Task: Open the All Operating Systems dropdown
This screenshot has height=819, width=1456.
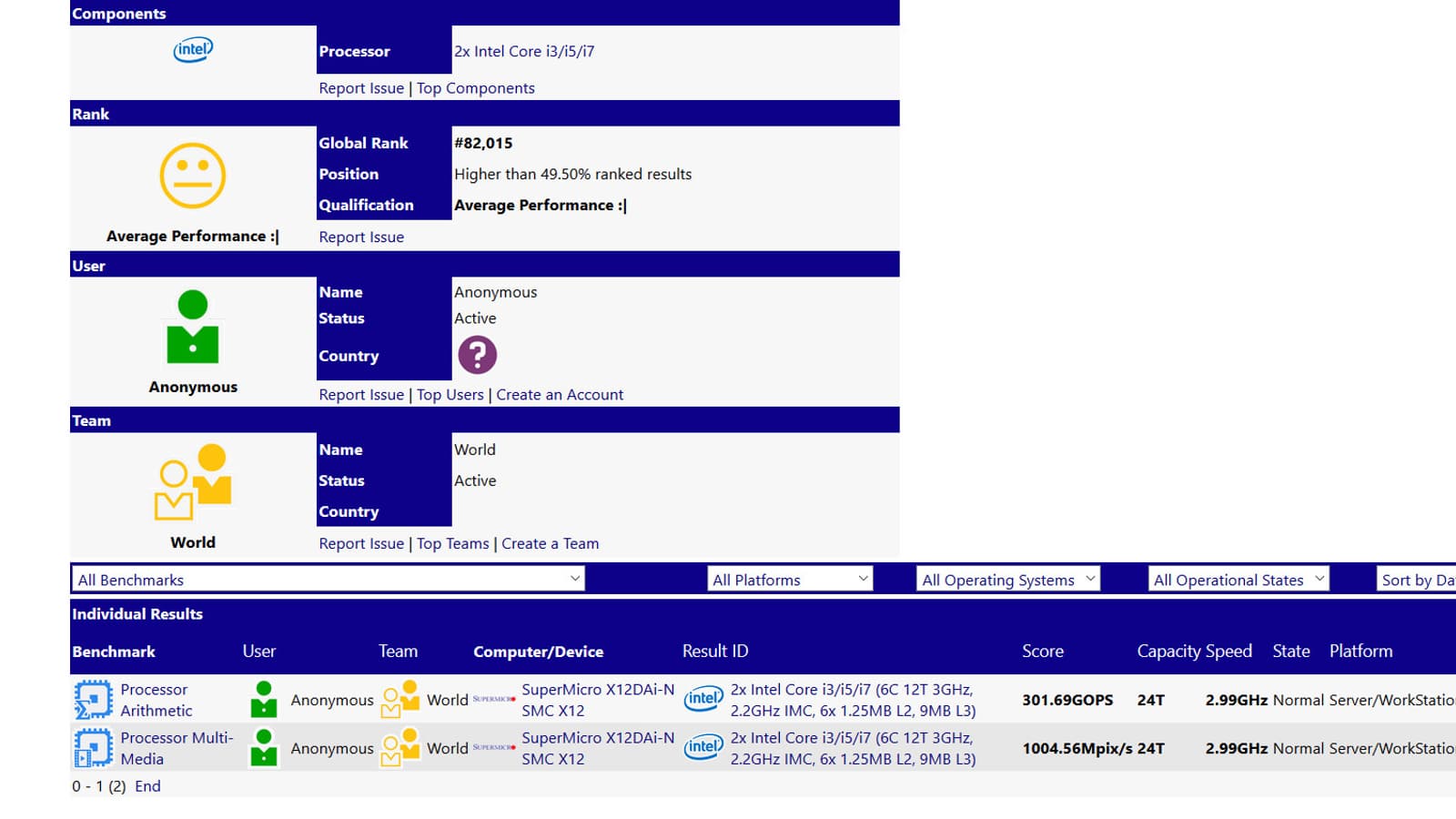Action: [1008, 579]
